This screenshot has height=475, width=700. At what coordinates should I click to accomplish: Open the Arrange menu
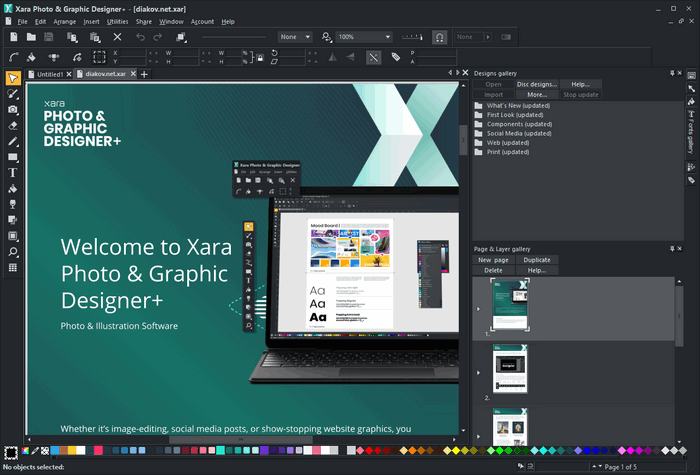(x=64, y=21)
